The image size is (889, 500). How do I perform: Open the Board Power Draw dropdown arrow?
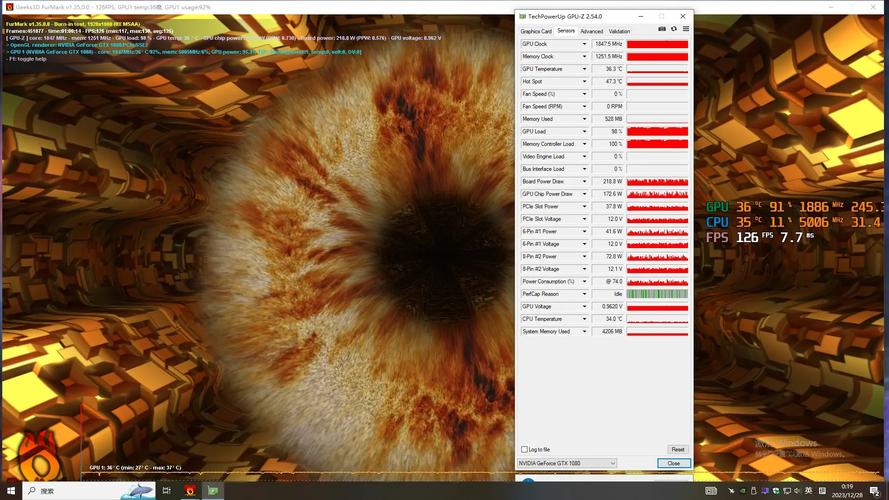[585, 181]
